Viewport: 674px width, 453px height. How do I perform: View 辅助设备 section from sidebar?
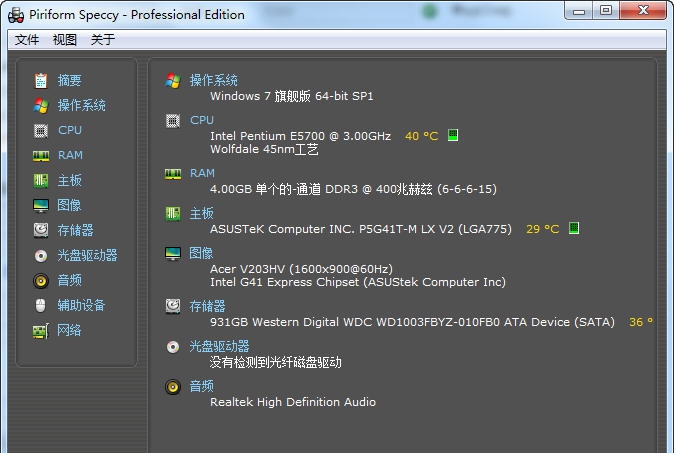coord(82,306)
